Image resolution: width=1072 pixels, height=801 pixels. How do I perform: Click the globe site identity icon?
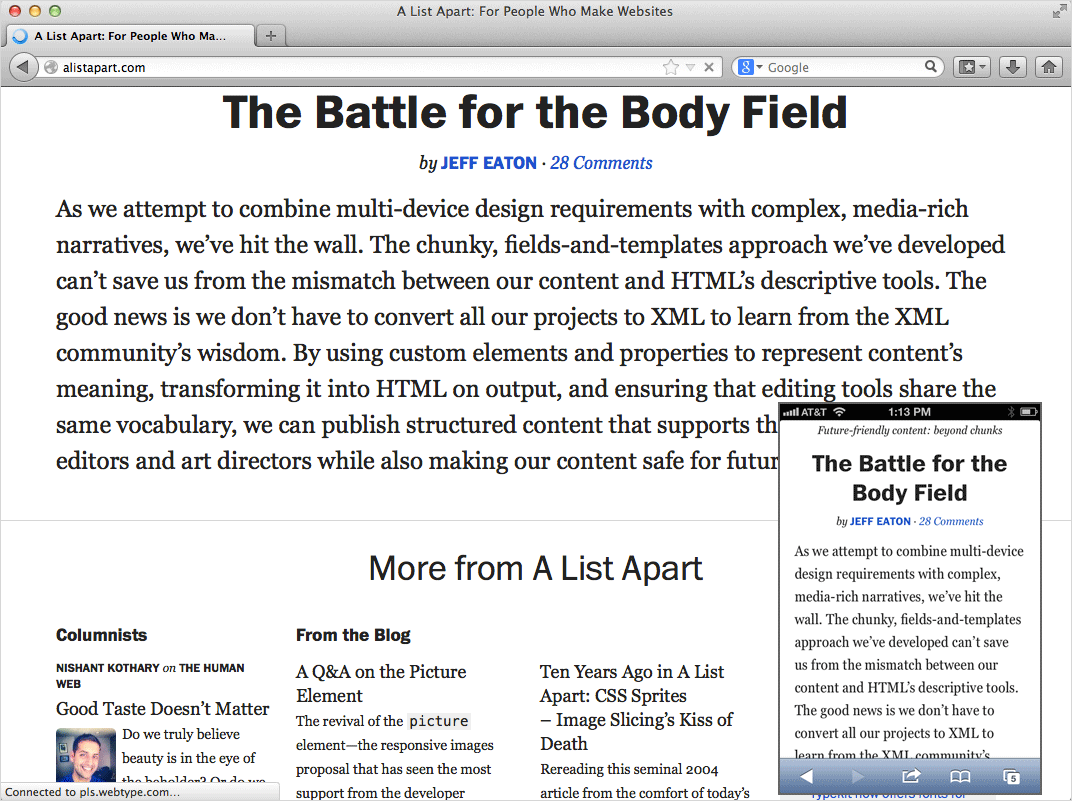51,67
